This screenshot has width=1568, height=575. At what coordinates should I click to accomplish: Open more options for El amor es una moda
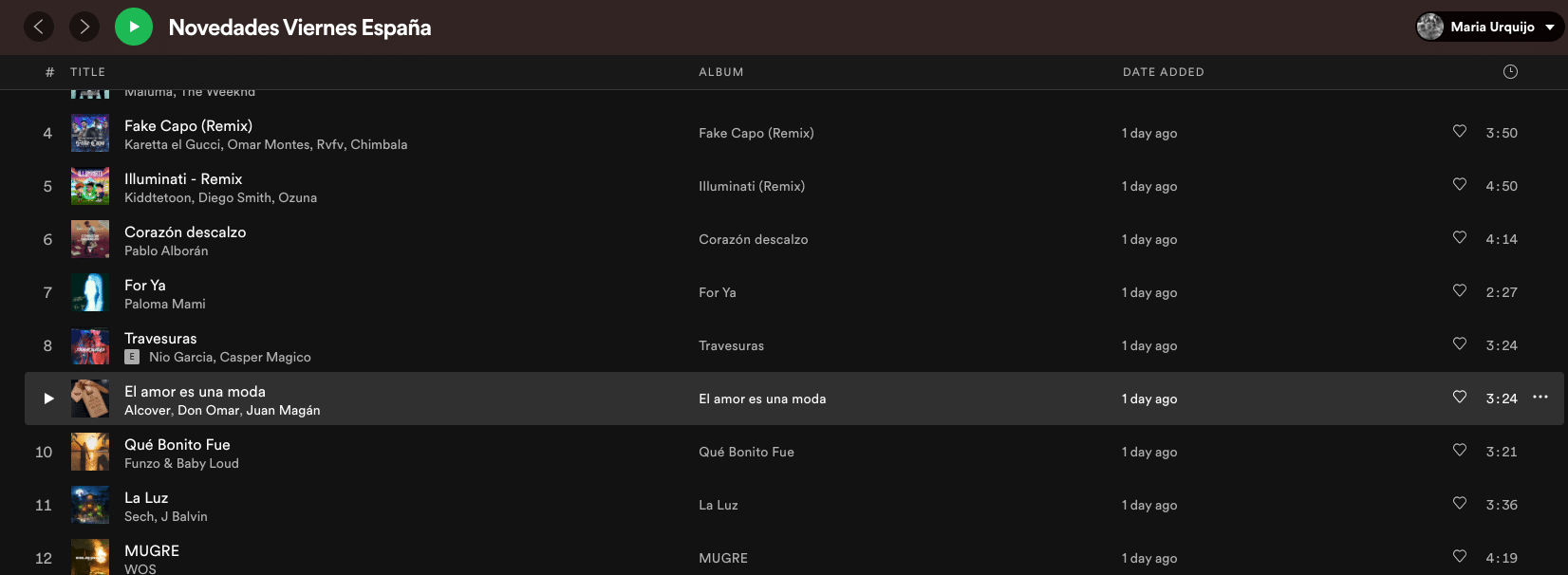1540,398
